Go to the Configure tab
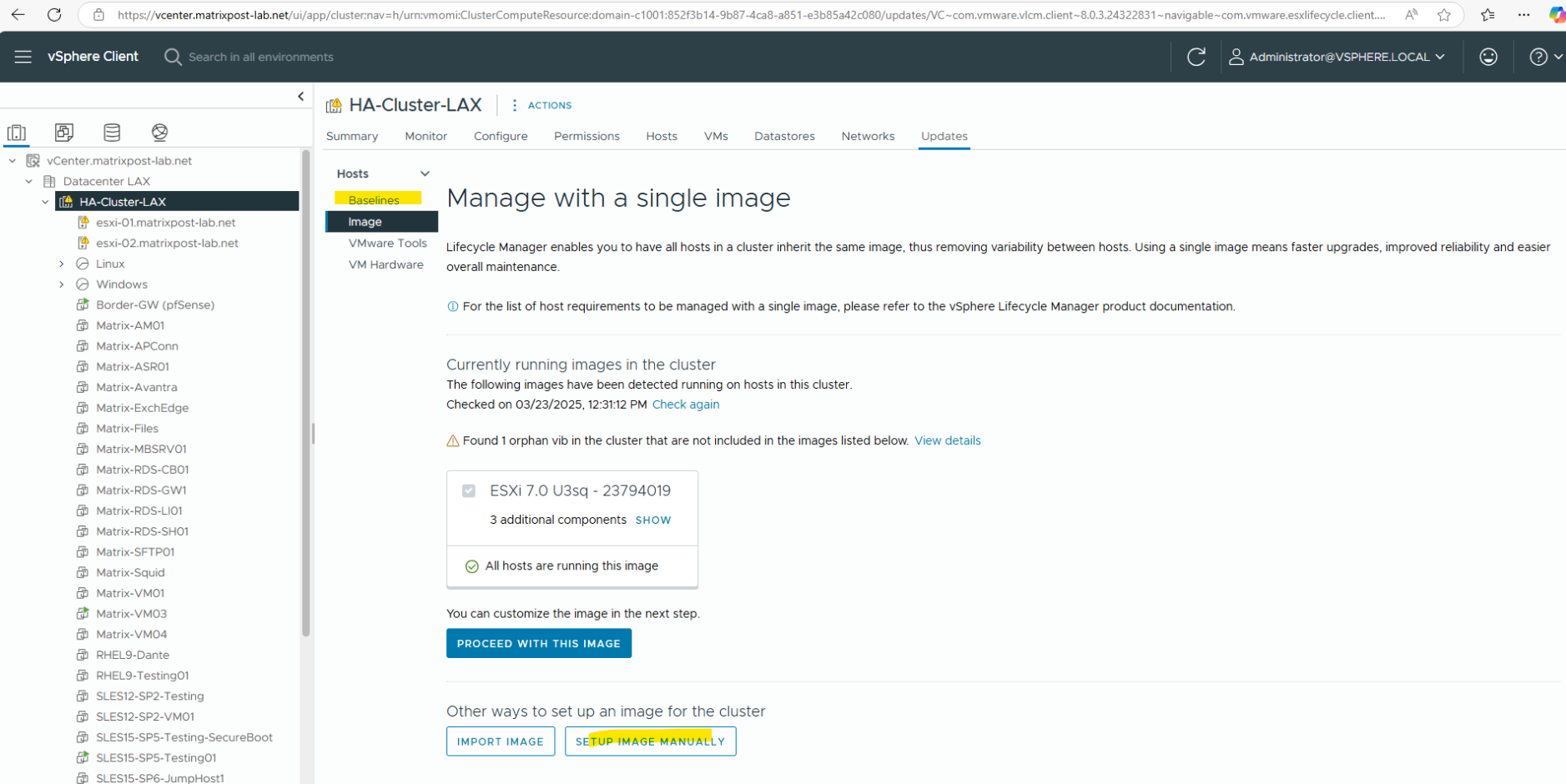The height and width of the screenshot is (784, 1566). click(501, 136)
